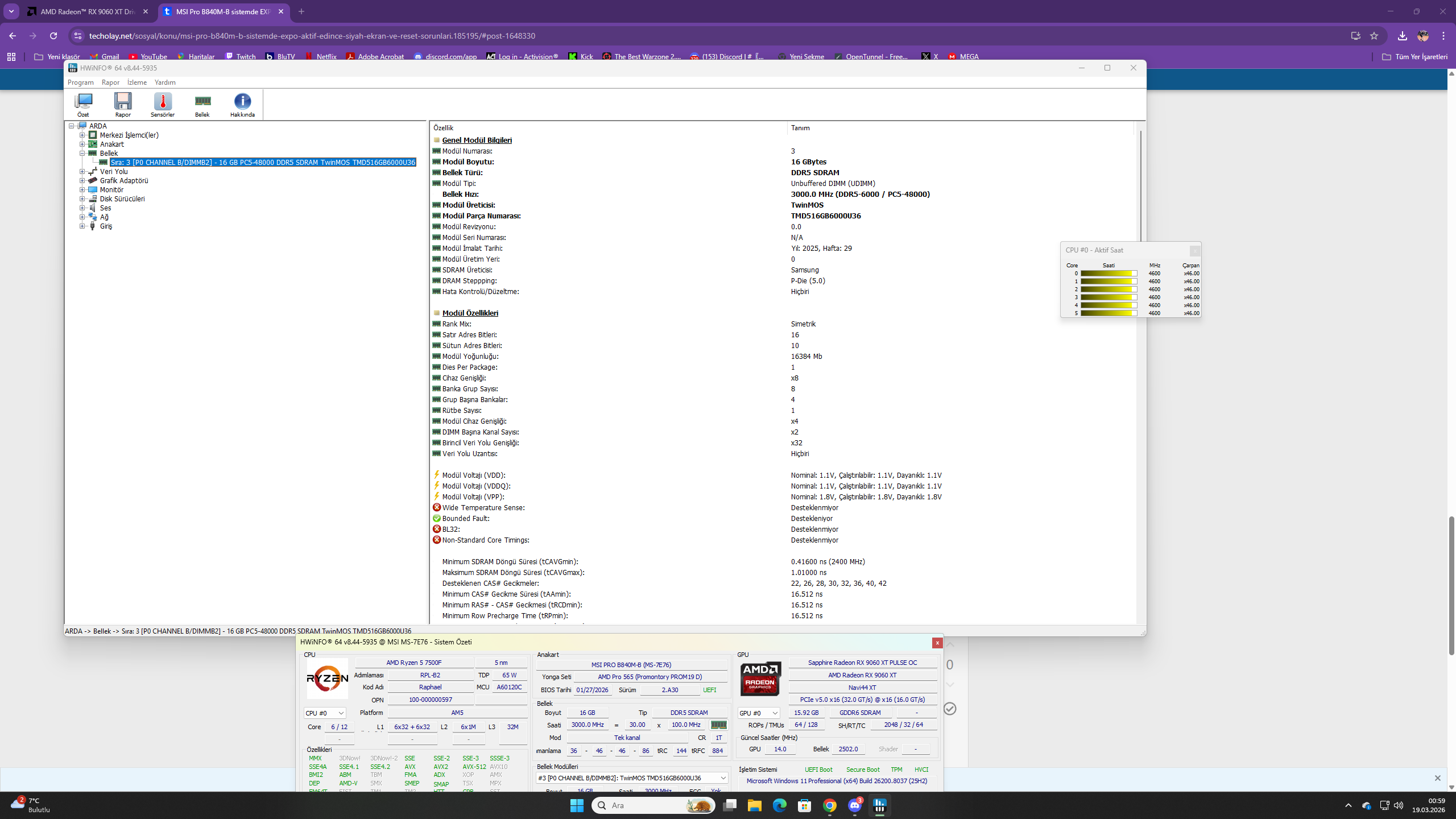1456x819 pixels.
Task: Expand the Anakart tree node
Action: pyautogui.click(x=82, y=144)
